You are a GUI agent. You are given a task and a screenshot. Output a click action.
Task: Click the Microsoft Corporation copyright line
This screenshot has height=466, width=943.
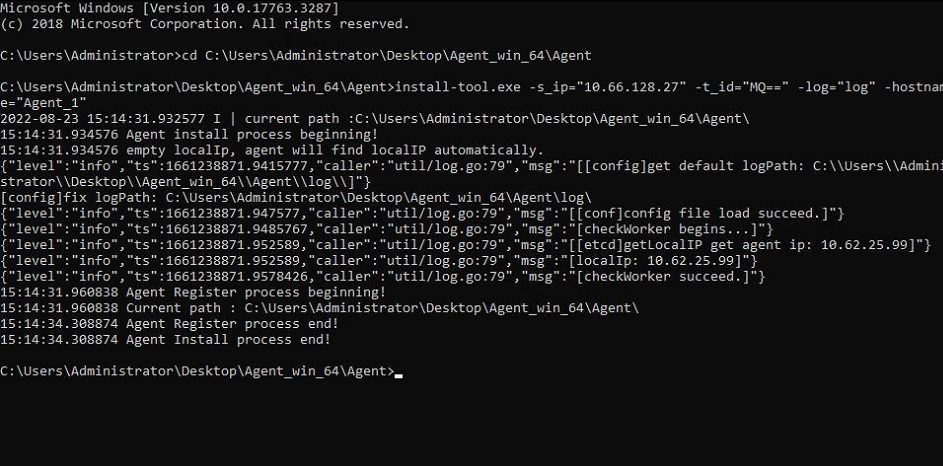[204, 23]
